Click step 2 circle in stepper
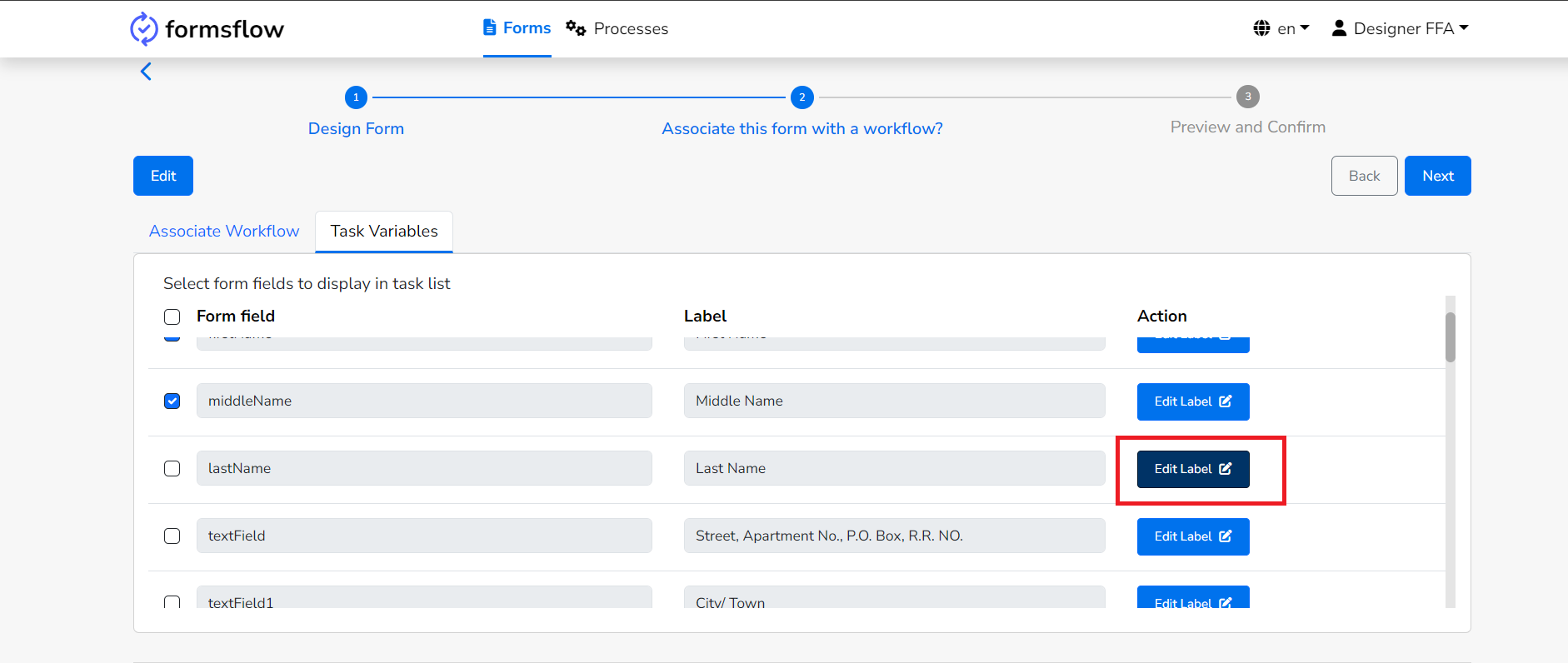Screen dimensions: 1568x663 pos(802,97)
